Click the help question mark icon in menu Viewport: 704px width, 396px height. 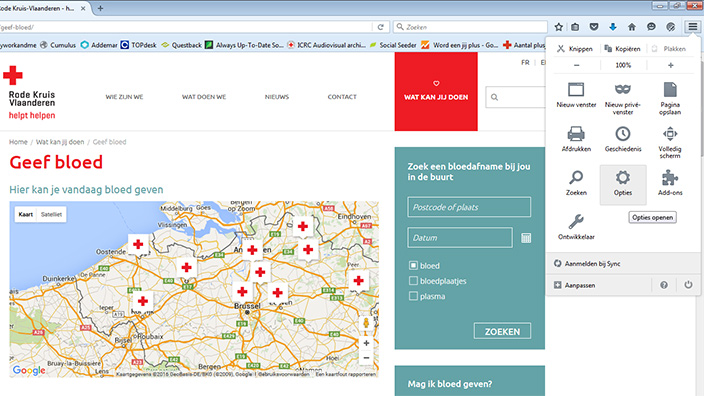point(664,285)
